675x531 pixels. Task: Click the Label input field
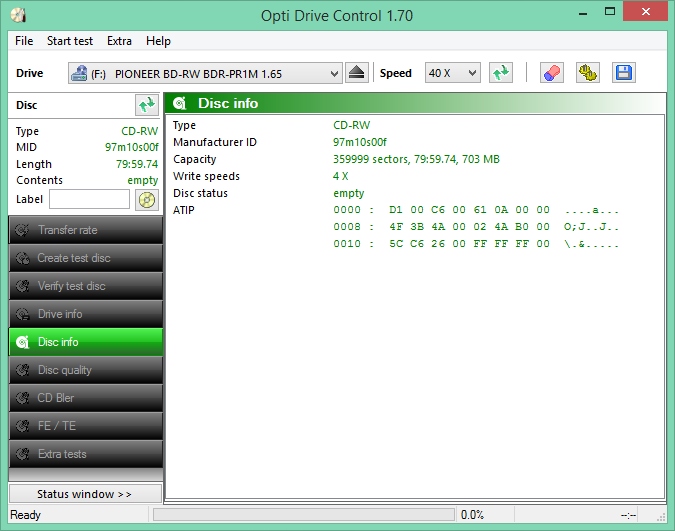pyautogui.click(x=89, y=199)
